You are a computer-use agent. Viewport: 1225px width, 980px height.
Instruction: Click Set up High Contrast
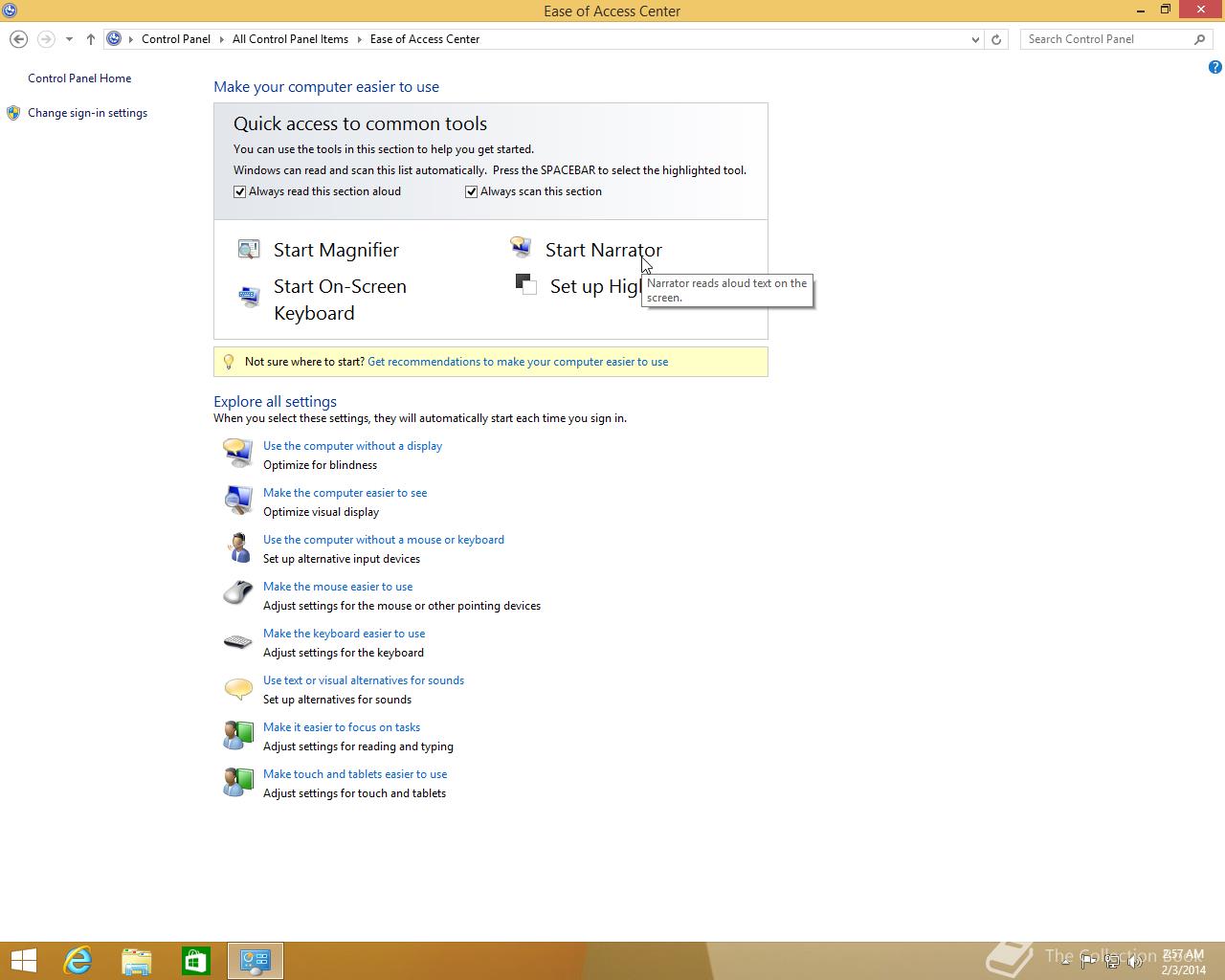tap(595, 286)
